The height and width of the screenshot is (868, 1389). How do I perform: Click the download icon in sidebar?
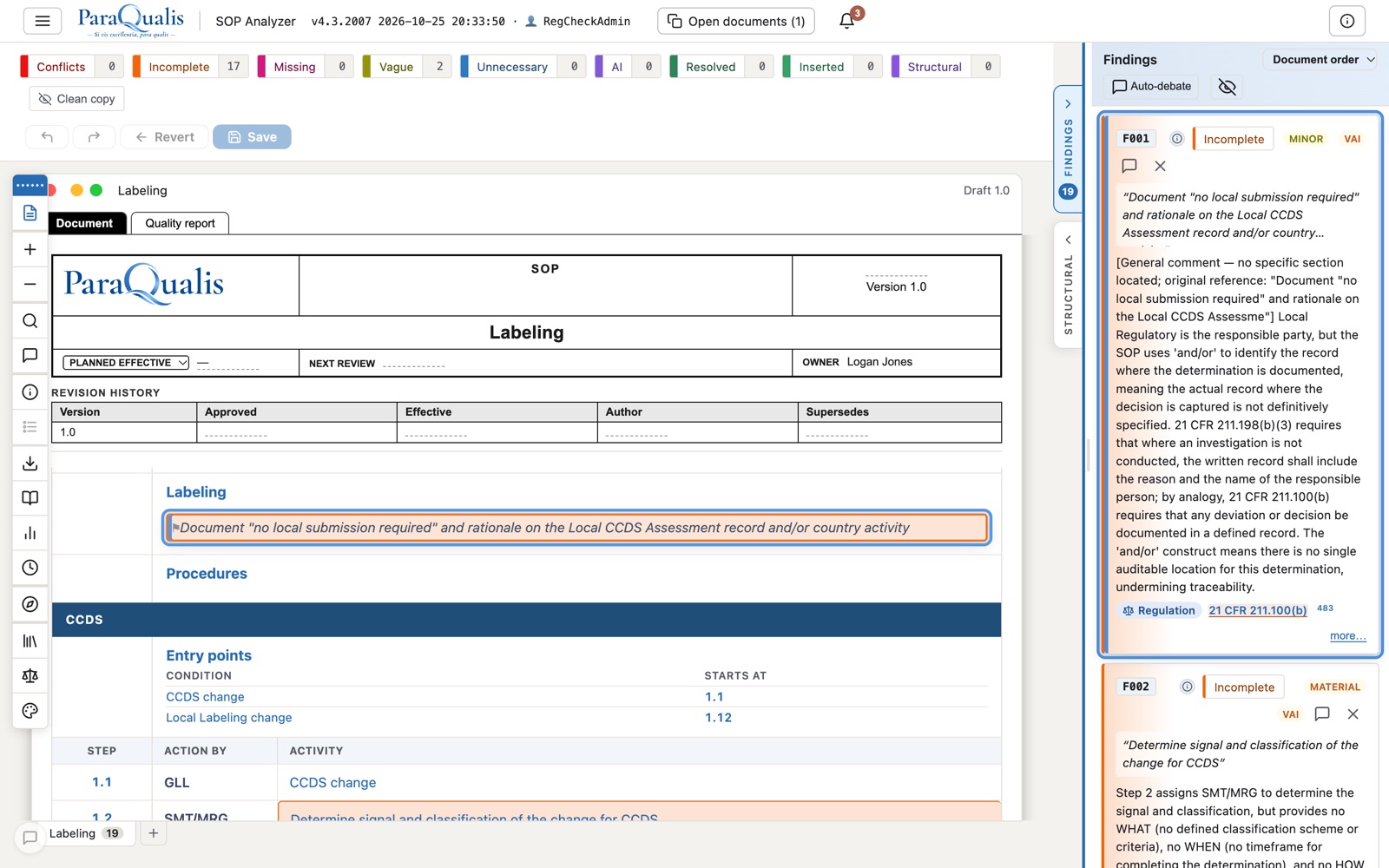(x=30, y=463)
